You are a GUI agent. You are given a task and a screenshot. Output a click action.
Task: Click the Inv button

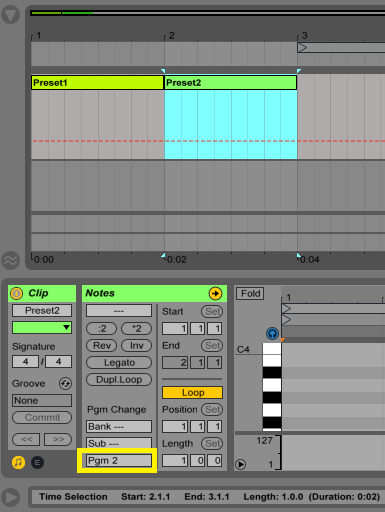[x=136, y=345]
